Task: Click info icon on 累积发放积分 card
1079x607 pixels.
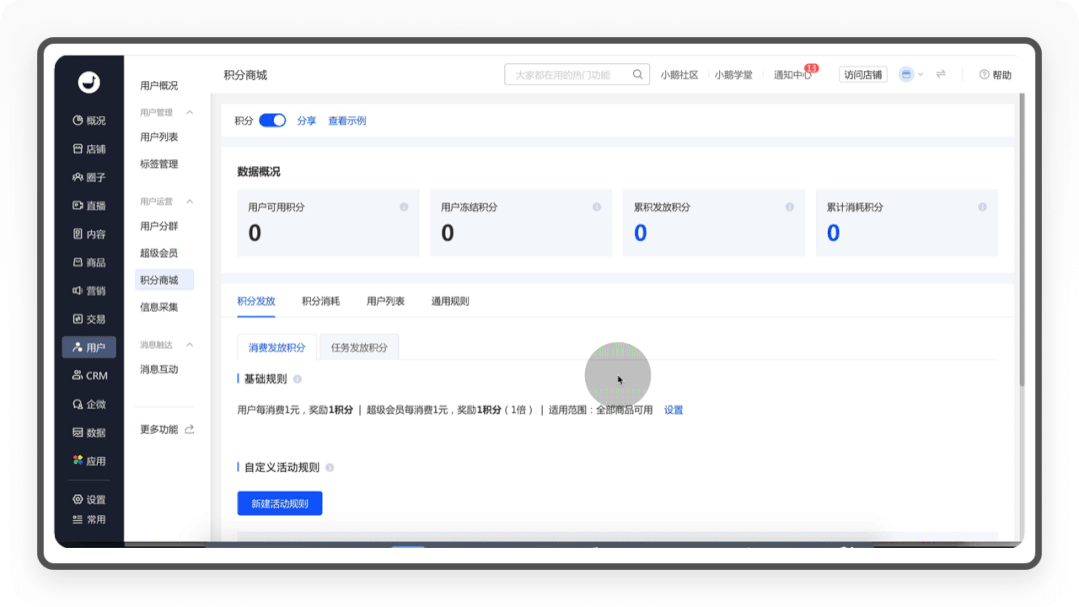Action: click(789, 207)
